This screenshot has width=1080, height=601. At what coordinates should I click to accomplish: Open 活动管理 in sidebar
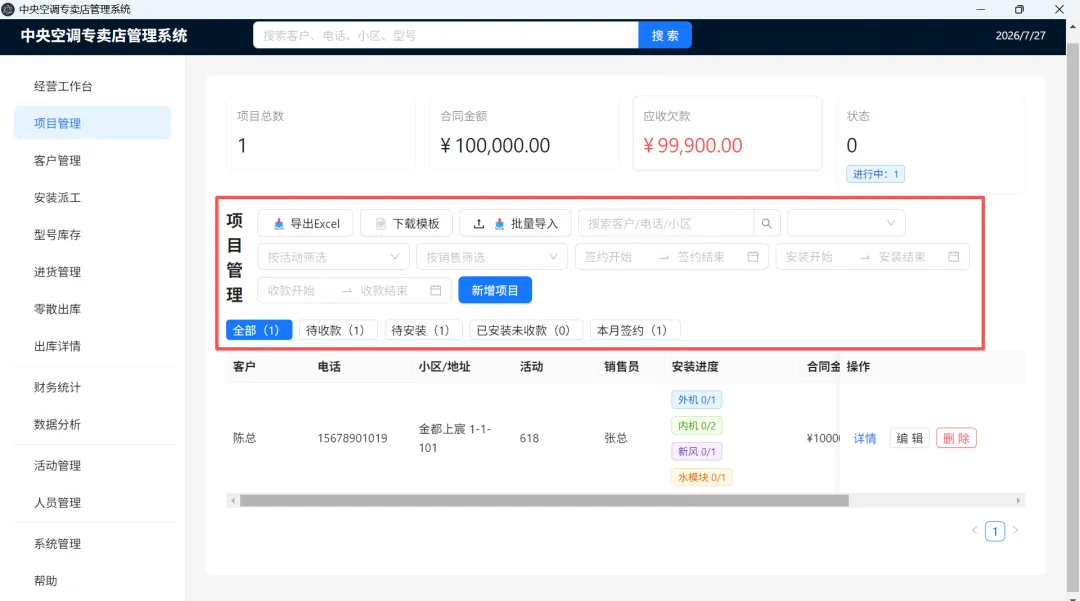pos(92,466)
